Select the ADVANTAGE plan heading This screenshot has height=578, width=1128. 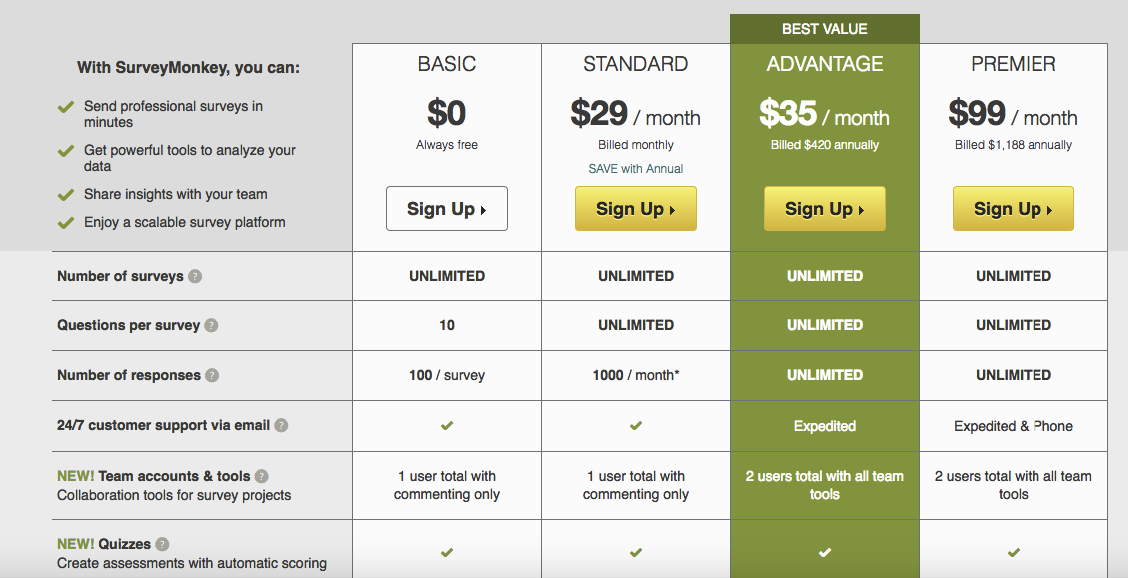[825, 64]
